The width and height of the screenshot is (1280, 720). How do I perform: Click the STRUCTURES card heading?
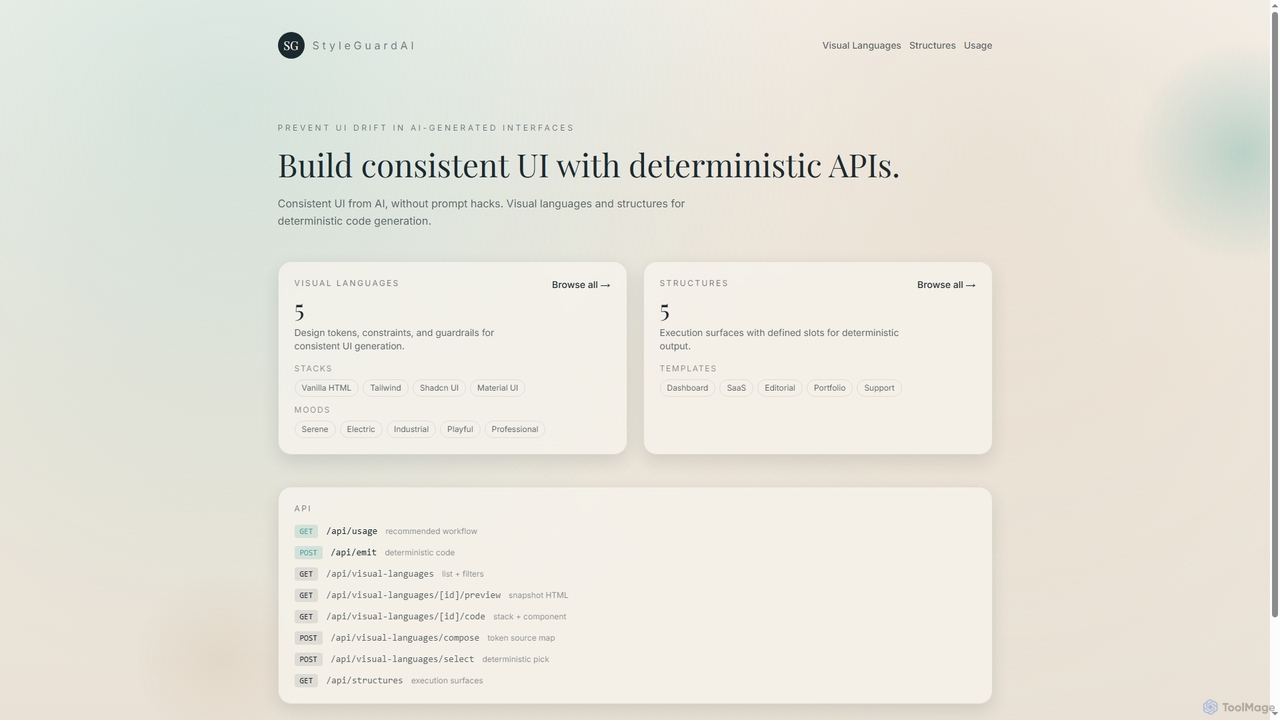tap(694, 284)
